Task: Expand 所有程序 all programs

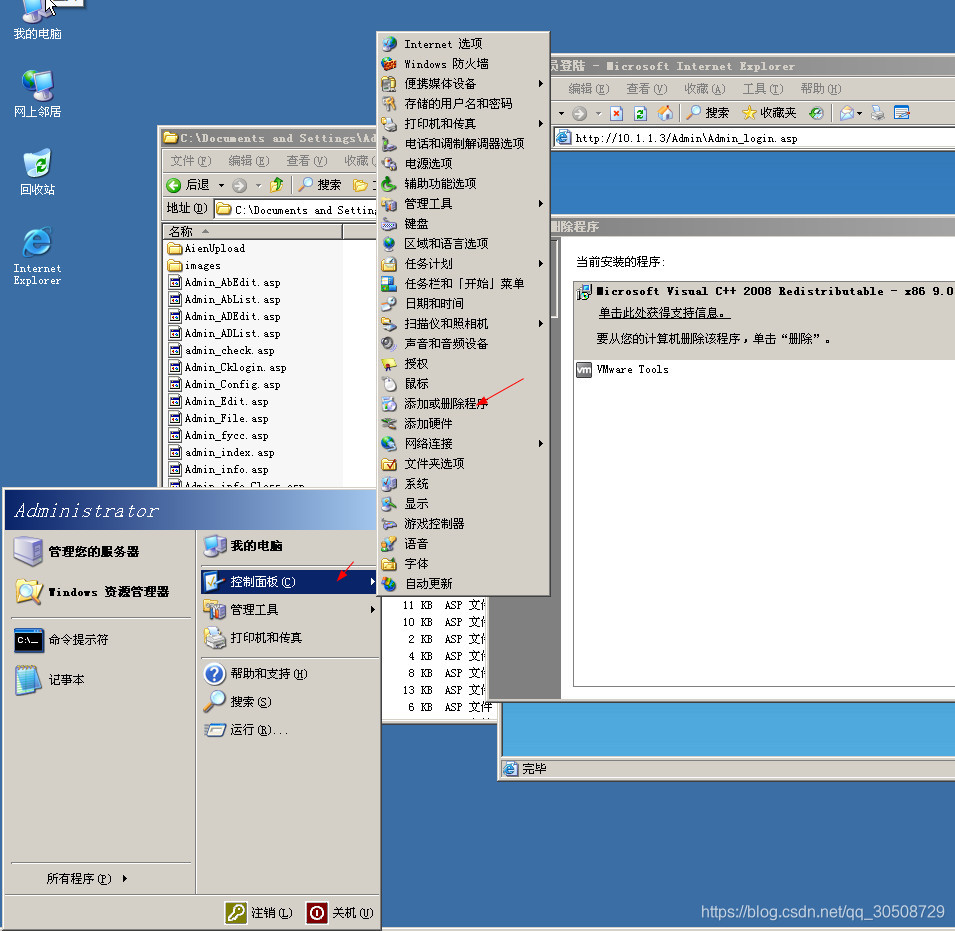Action: 87,878
